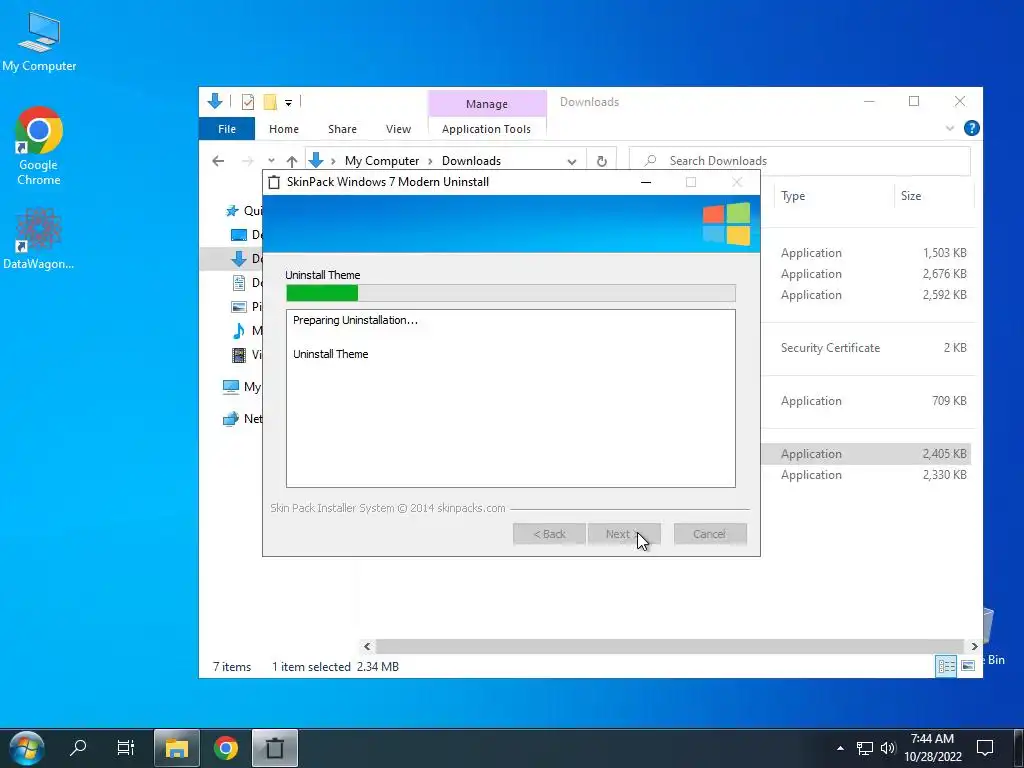Image resolution: width=1024 pixels, height=768 pixels.
Task: Switch to the Share ribbon tab
Action: pyautogui.click(x=342, y=129)
